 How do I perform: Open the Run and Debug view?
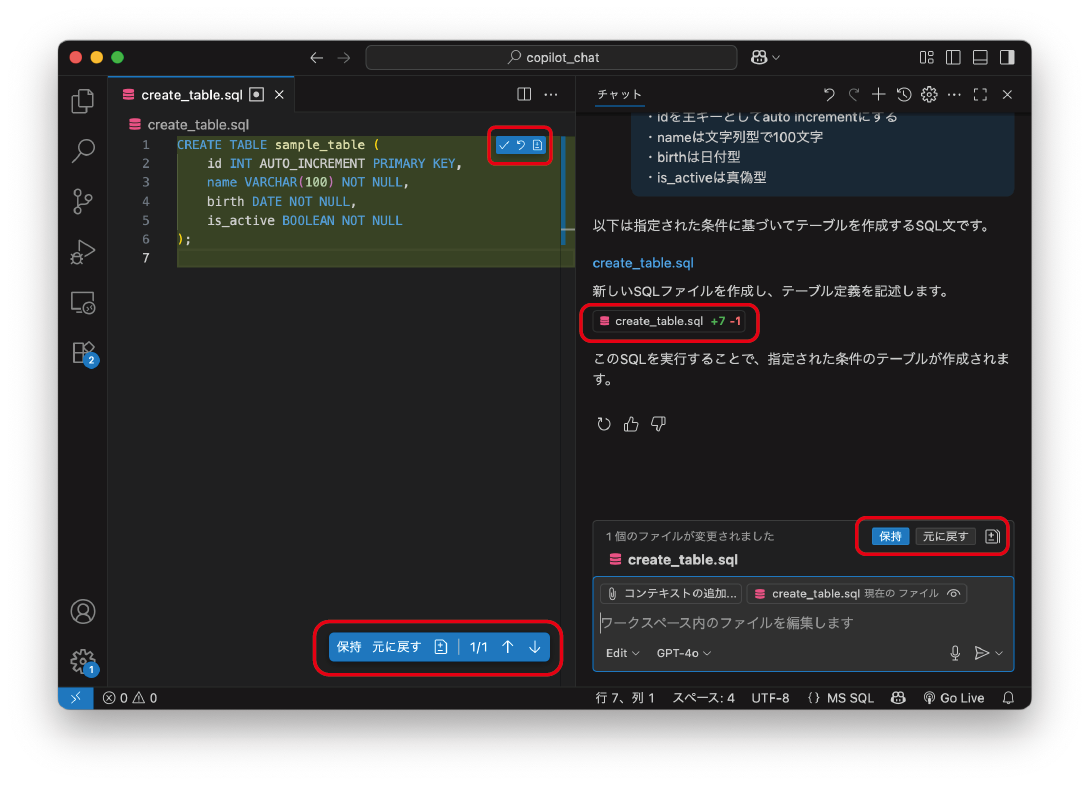click(x=83, y=252)
